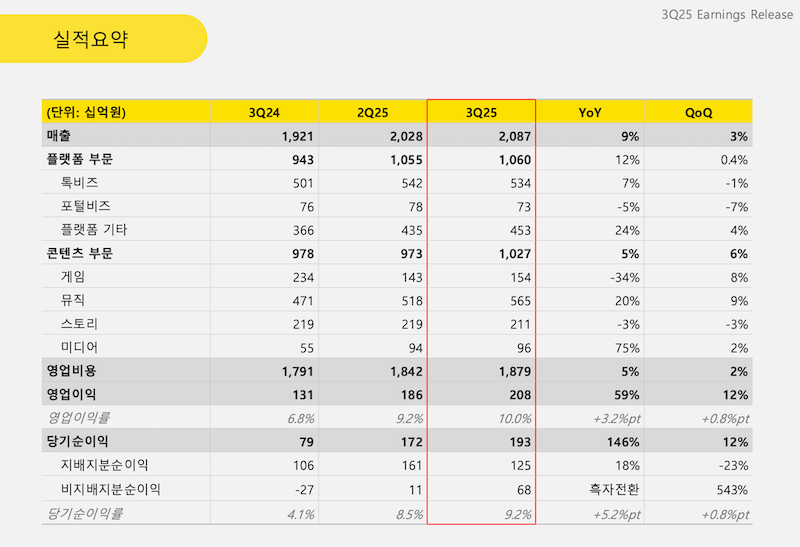Click the 실적요약 title badge
This screenshot has width=800, height=547.
pos(92,39)
